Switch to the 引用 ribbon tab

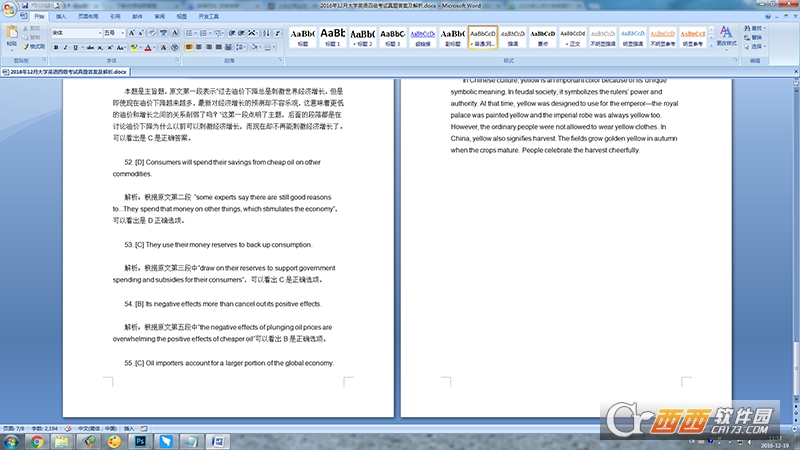(x=115, y=16)
